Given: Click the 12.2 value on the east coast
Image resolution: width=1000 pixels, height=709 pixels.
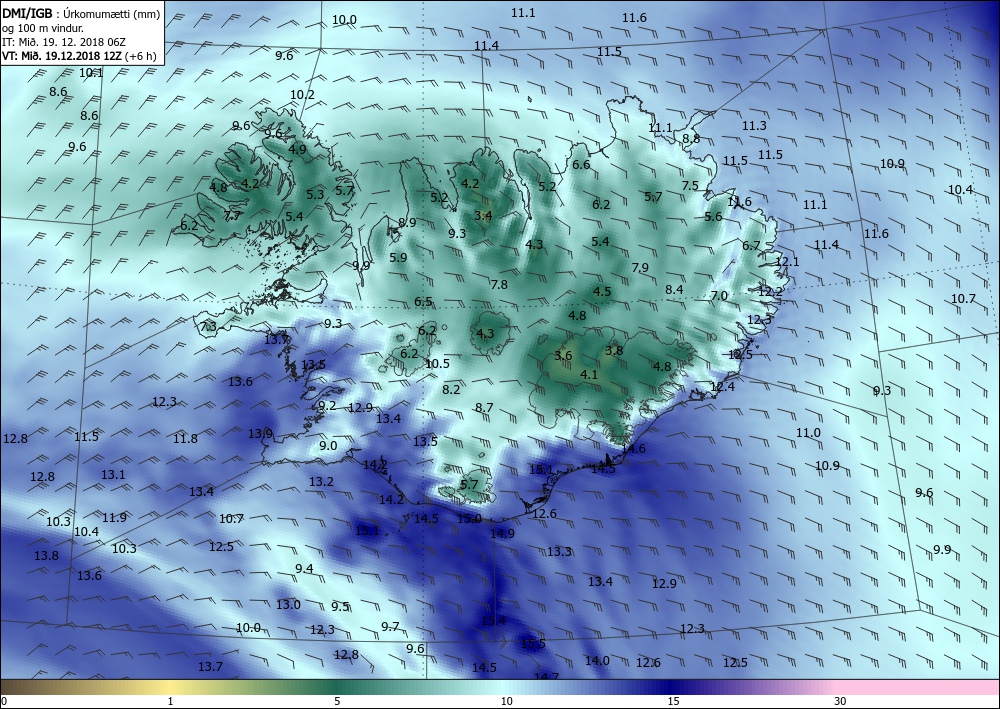Looking at the screenshot, I should click(770, 291).
